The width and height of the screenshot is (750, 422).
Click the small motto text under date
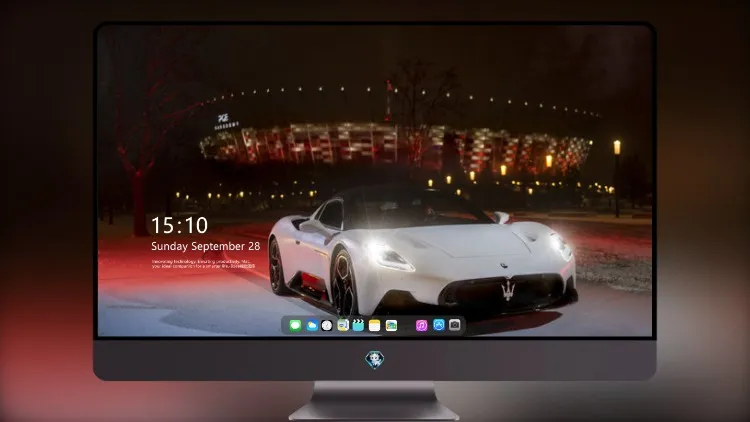click(x=203, y=264)
